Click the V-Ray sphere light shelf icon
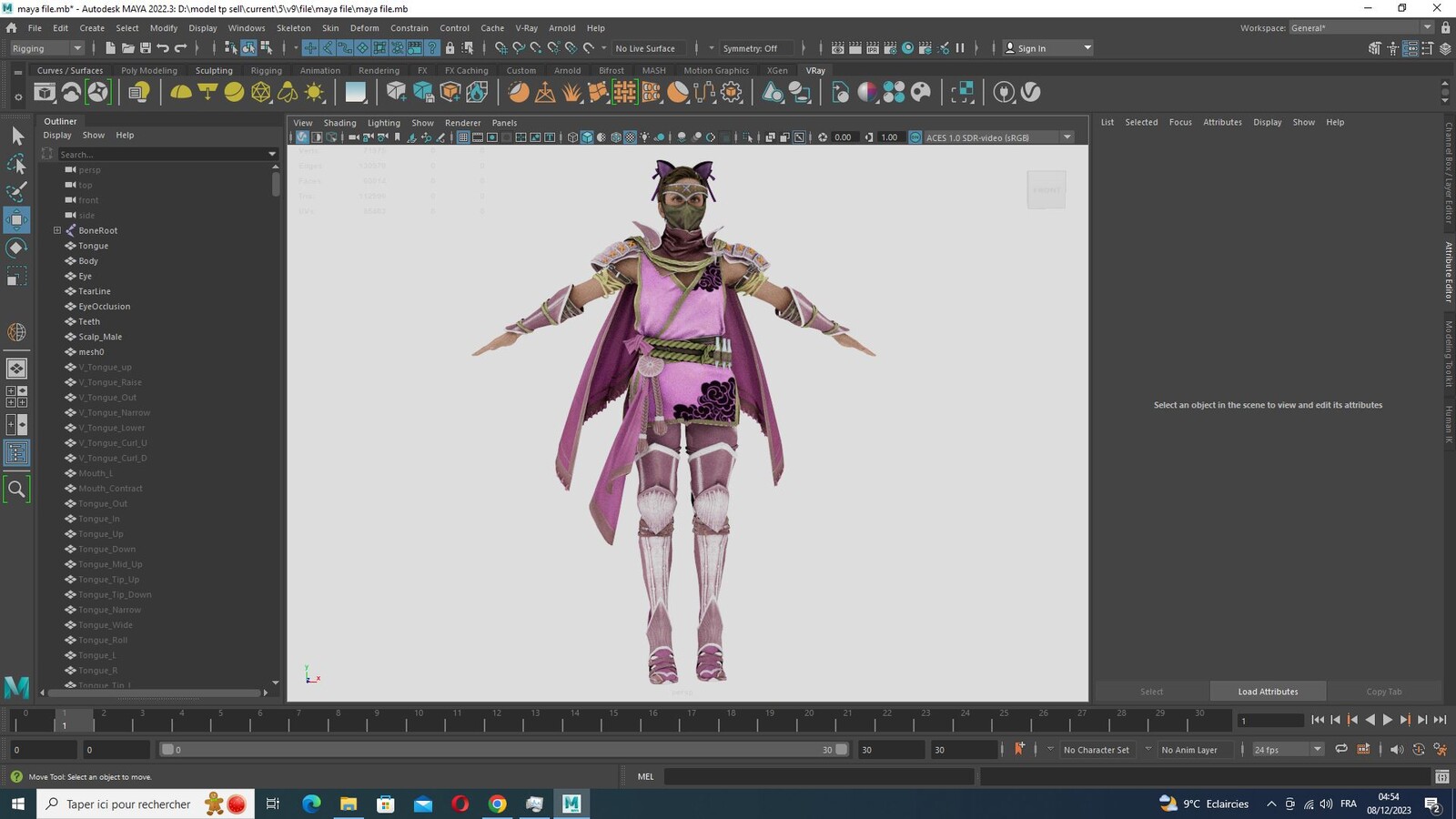 pyautogui.click(x=234, y=92)
